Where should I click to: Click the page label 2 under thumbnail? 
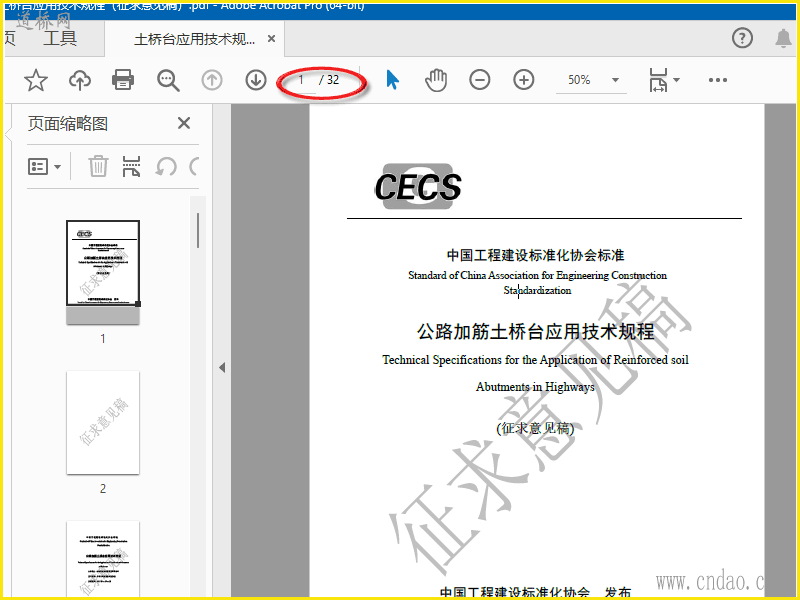click(103, 488)
